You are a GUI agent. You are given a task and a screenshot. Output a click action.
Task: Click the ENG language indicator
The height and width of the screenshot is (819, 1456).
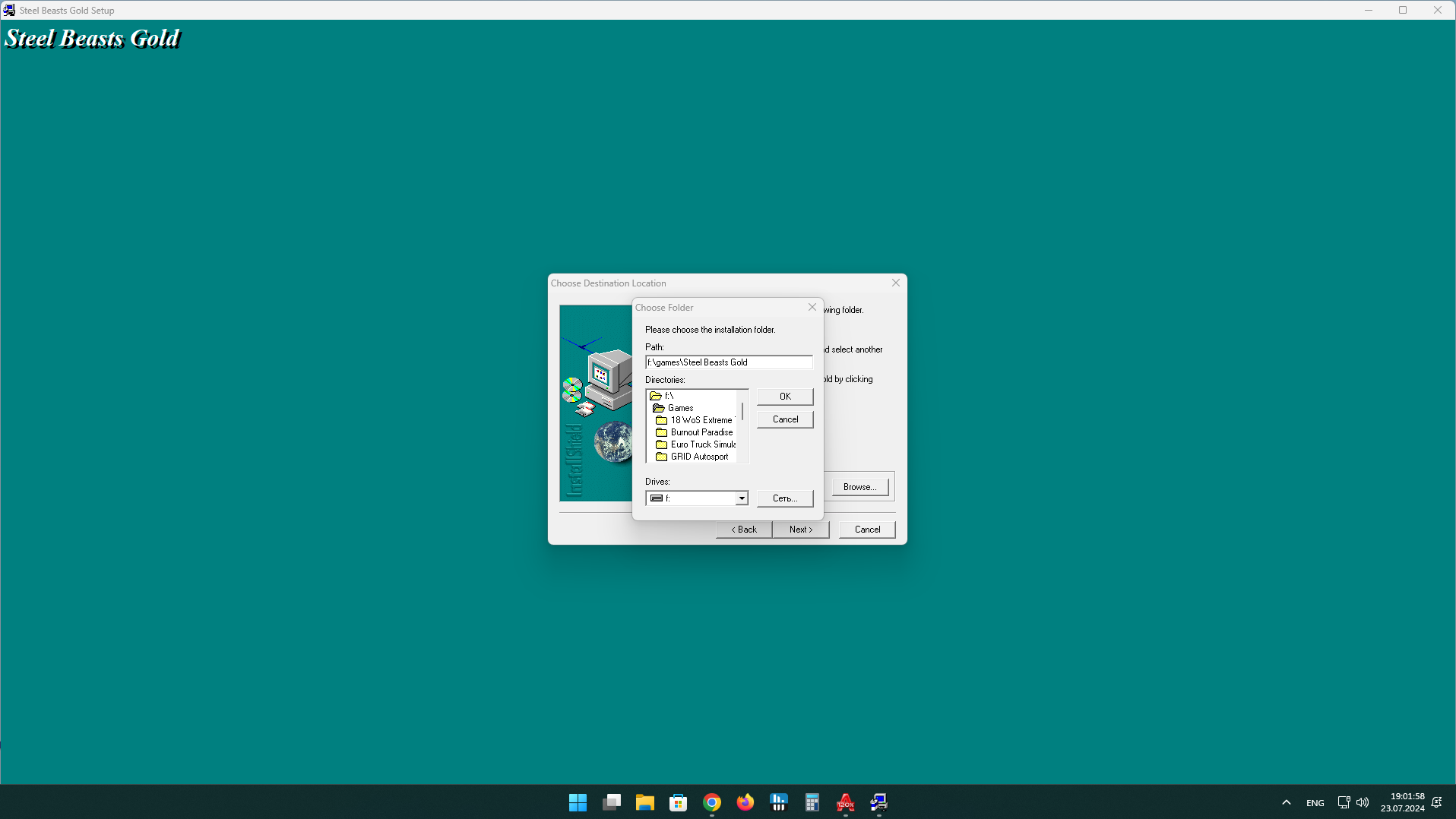[1315, 803]
